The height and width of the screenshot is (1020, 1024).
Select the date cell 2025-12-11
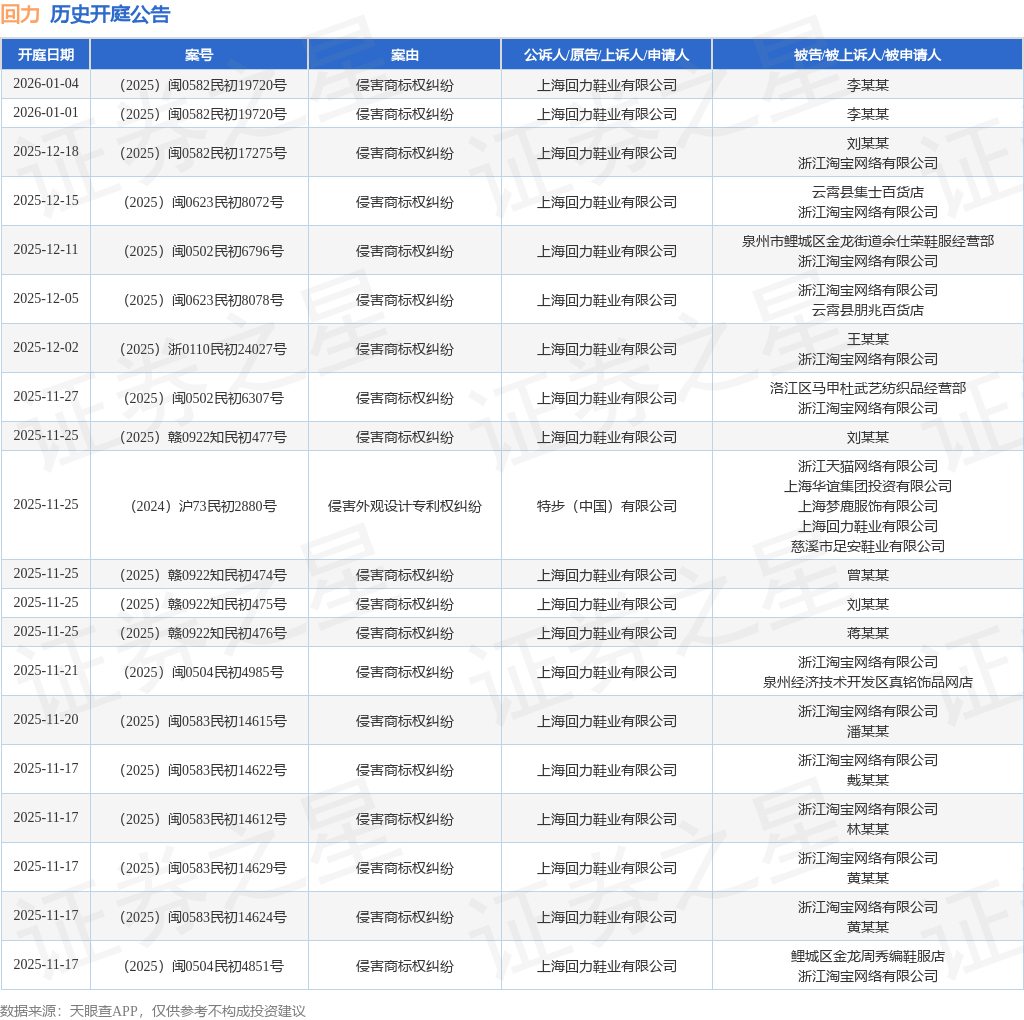click(x=46, y=249)
